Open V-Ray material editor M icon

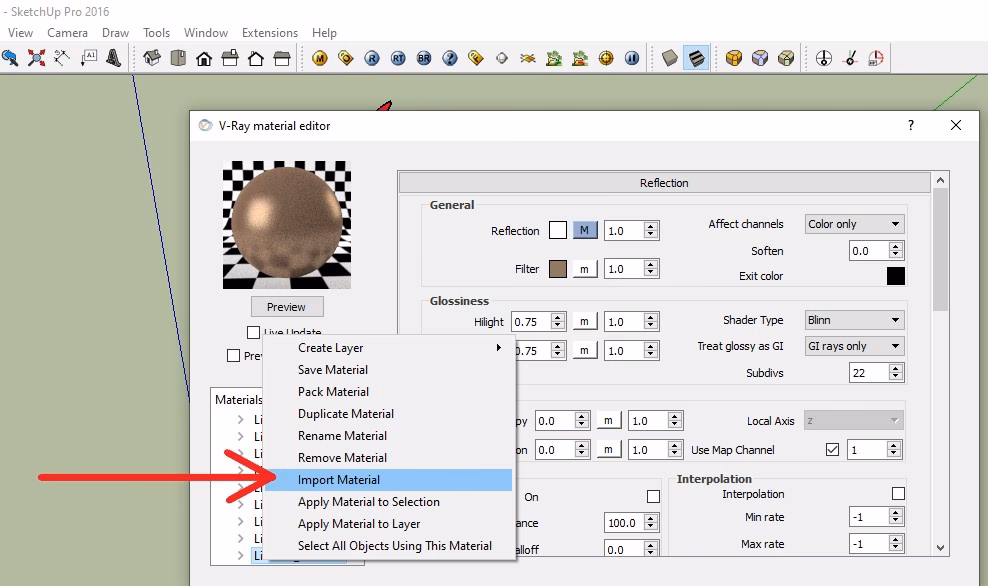click(320, 59)
